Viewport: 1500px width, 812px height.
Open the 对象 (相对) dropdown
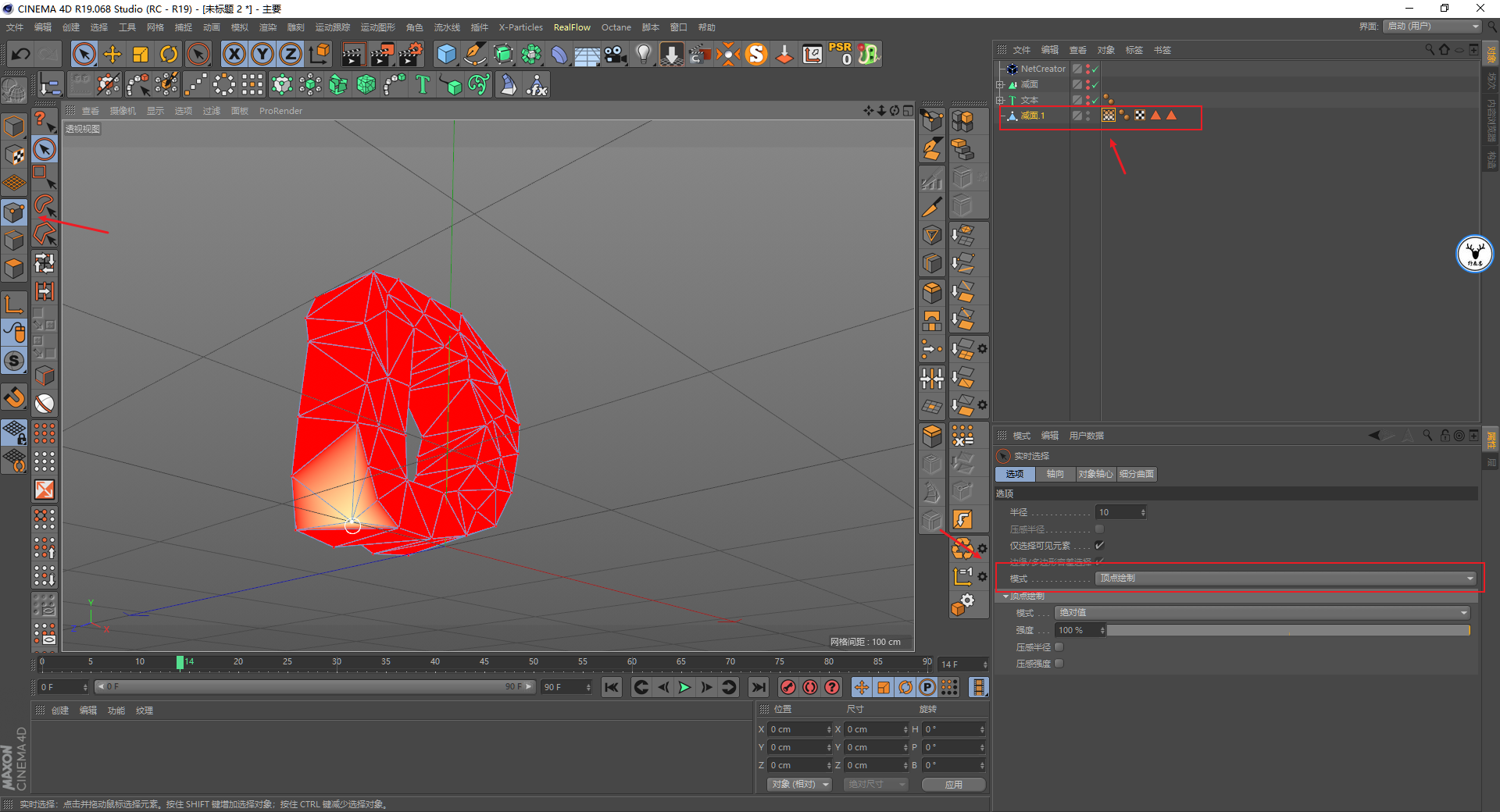799,784
